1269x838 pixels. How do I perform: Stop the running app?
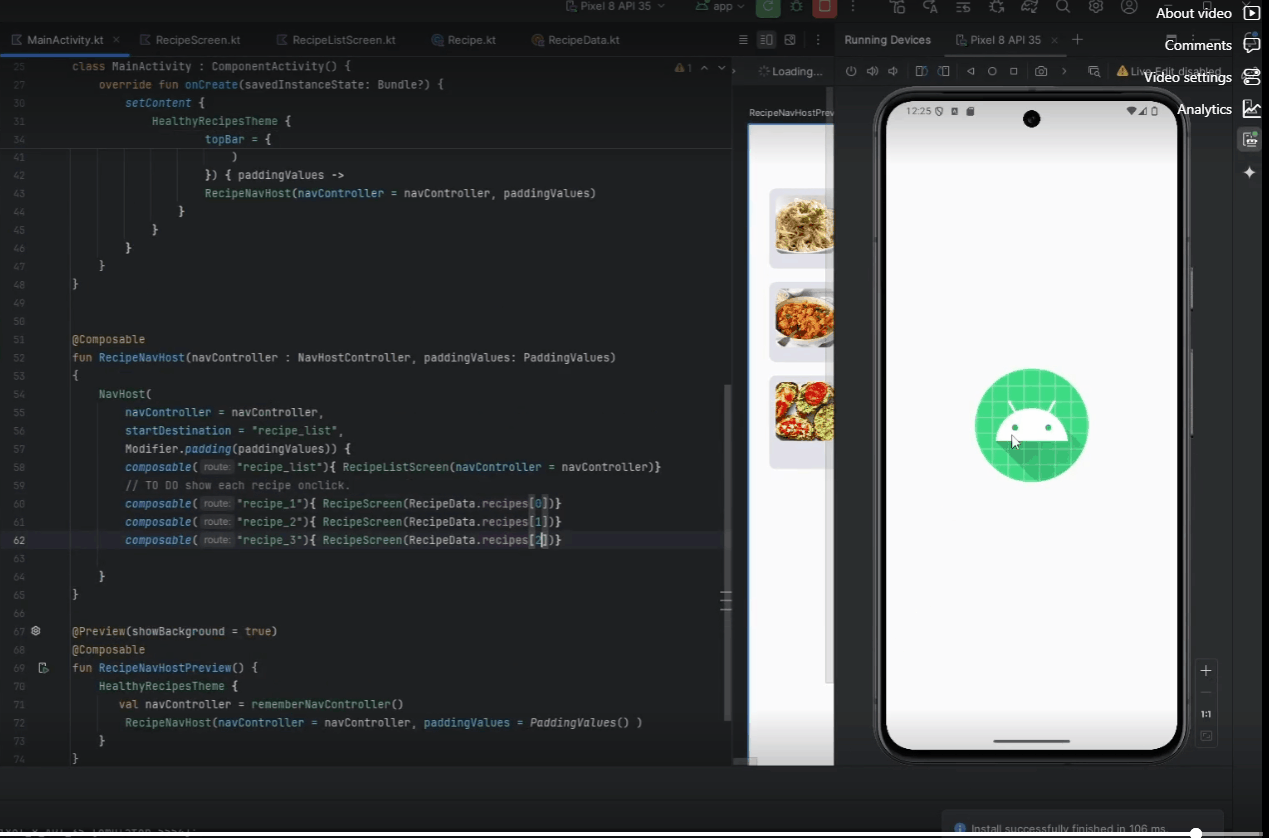(824, 7)
